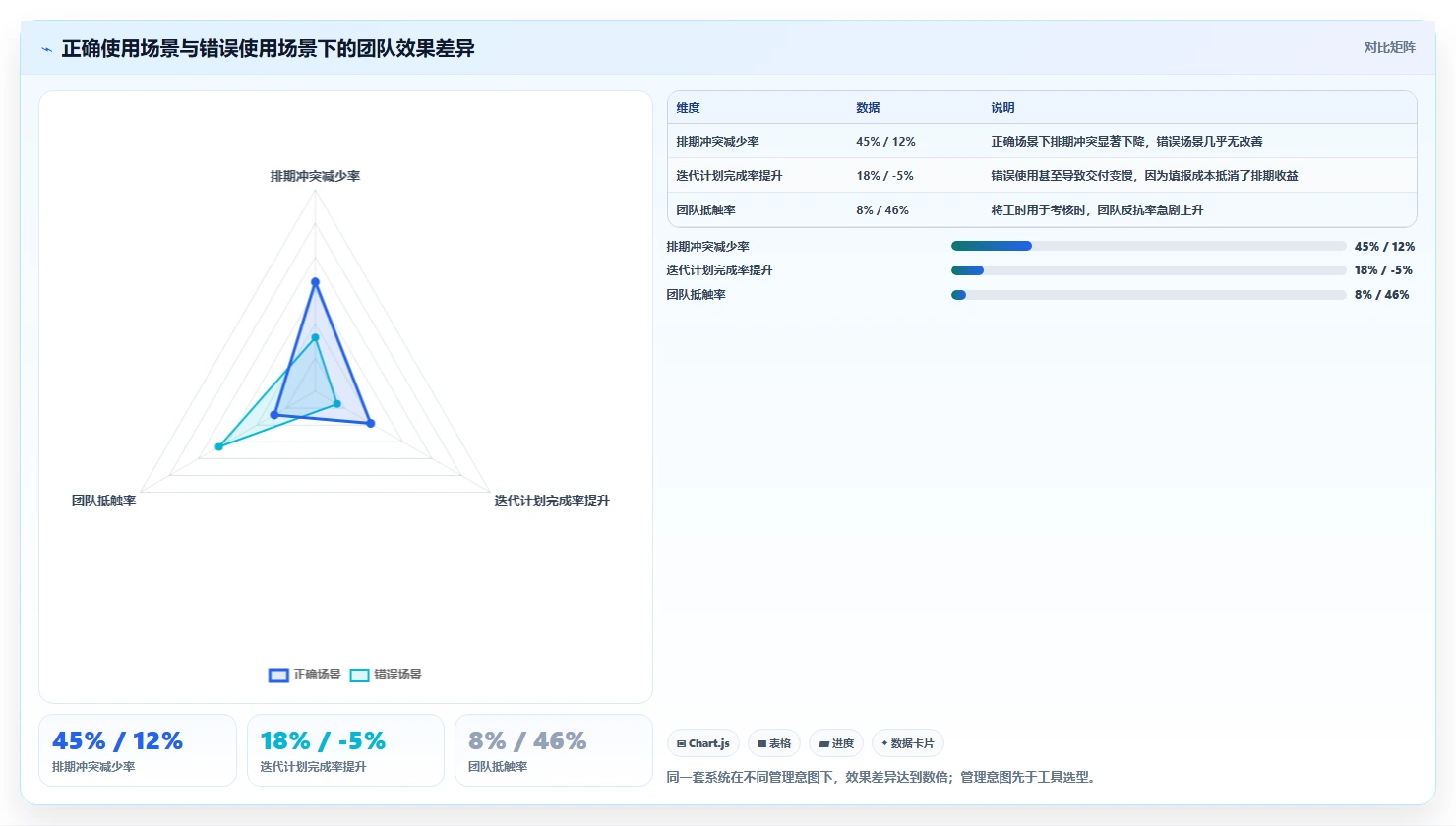Click top radar data point of 正确场景
This screenshot has height=826, width=1456.
click(x=316, y=282)
